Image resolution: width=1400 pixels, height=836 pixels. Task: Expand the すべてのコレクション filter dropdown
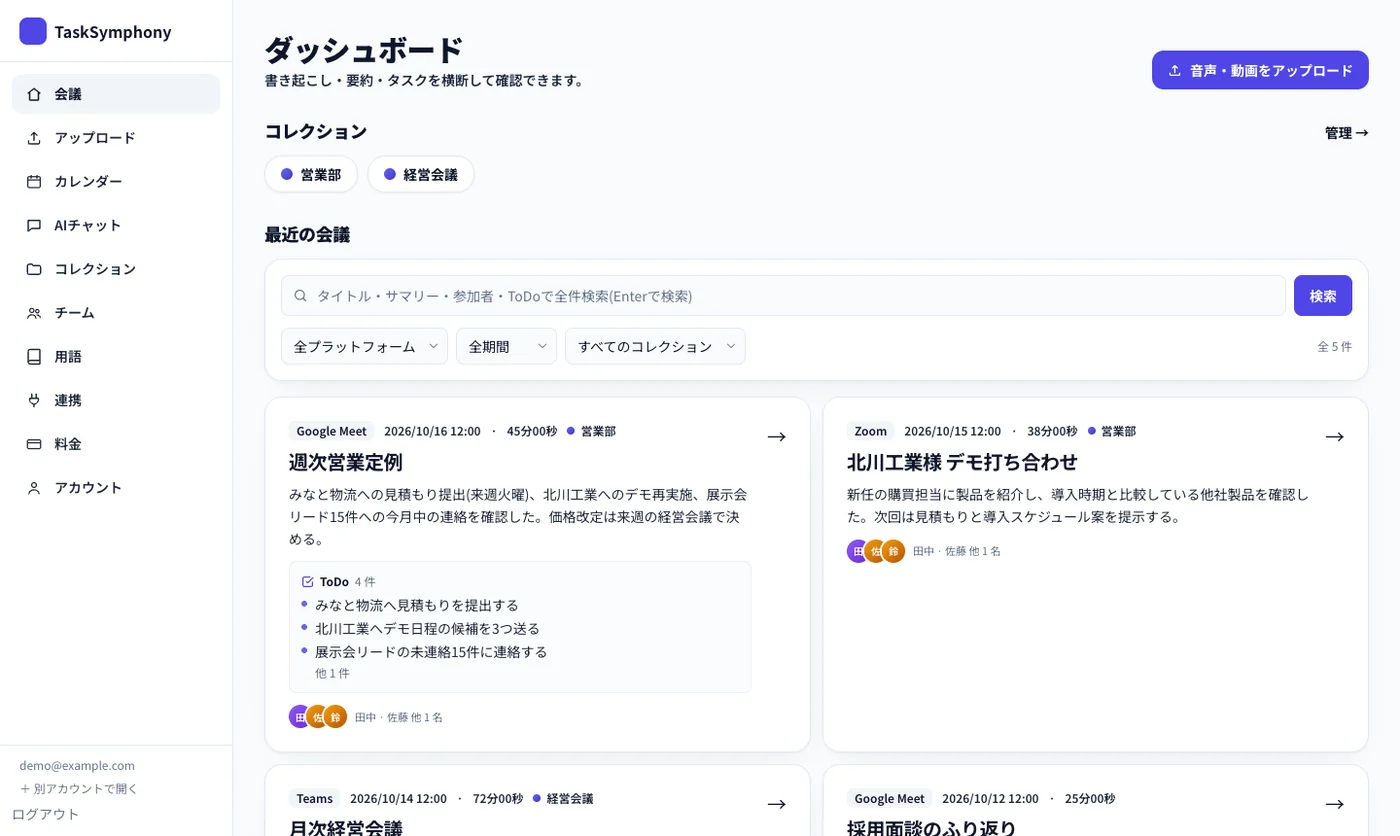tap(655, 346)
